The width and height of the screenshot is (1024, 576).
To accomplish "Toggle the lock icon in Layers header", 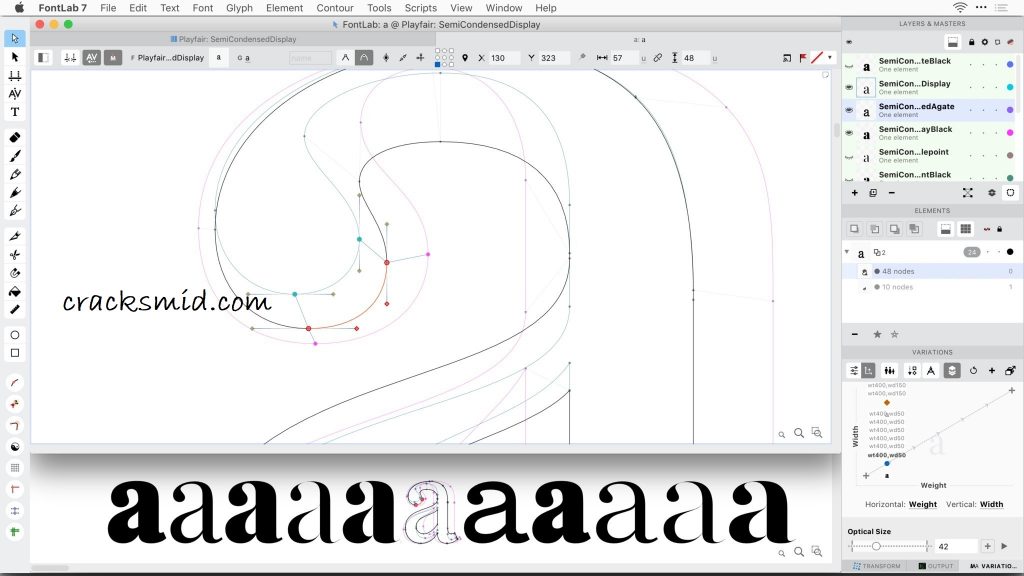I will [971, 42].
